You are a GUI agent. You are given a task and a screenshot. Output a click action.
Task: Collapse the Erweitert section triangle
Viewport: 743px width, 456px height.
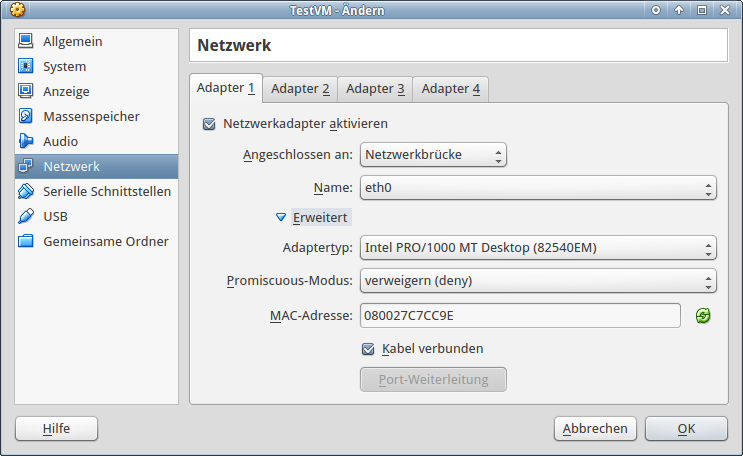[x=281, y=216]
